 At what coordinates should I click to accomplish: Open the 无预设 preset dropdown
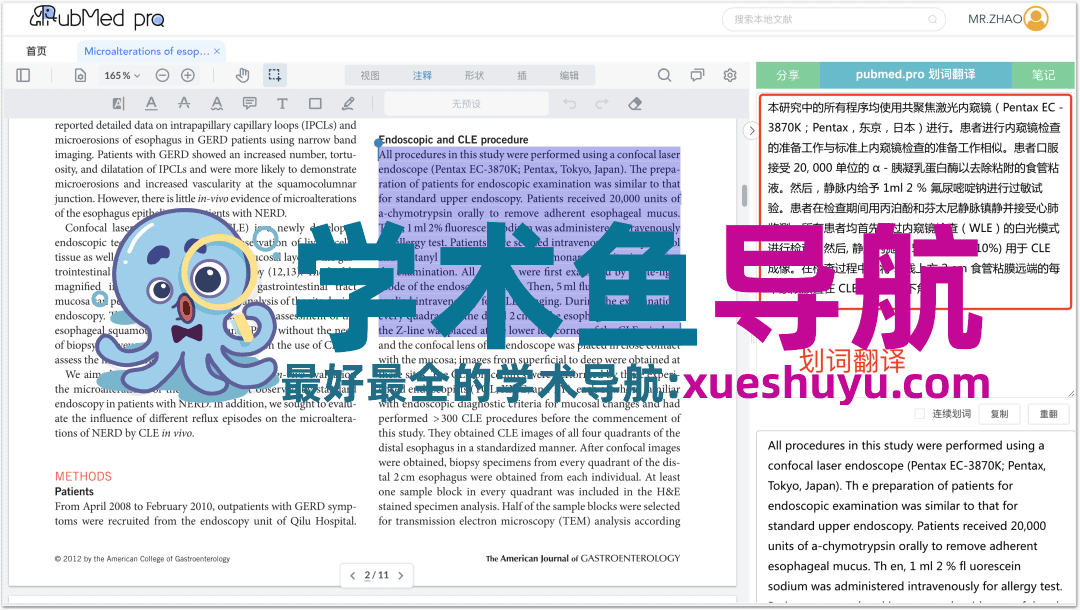tap(467, 103)
